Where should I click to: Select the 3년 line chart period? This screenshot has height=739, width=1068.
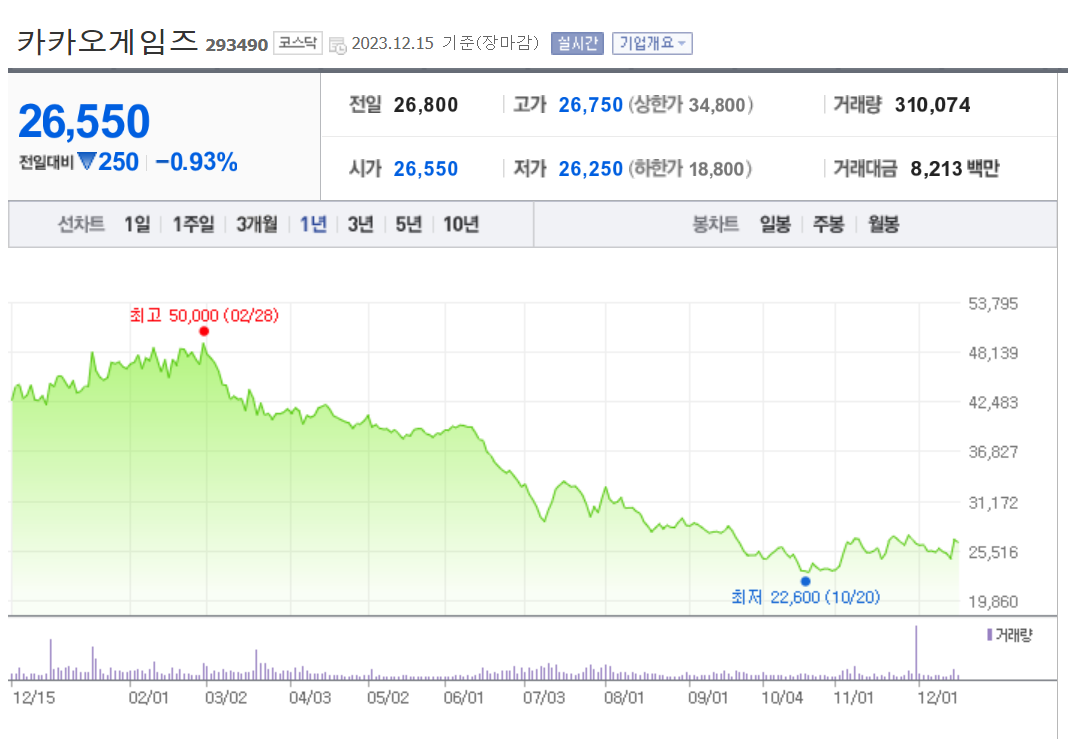pyautogui.click(x=360, y=224)
